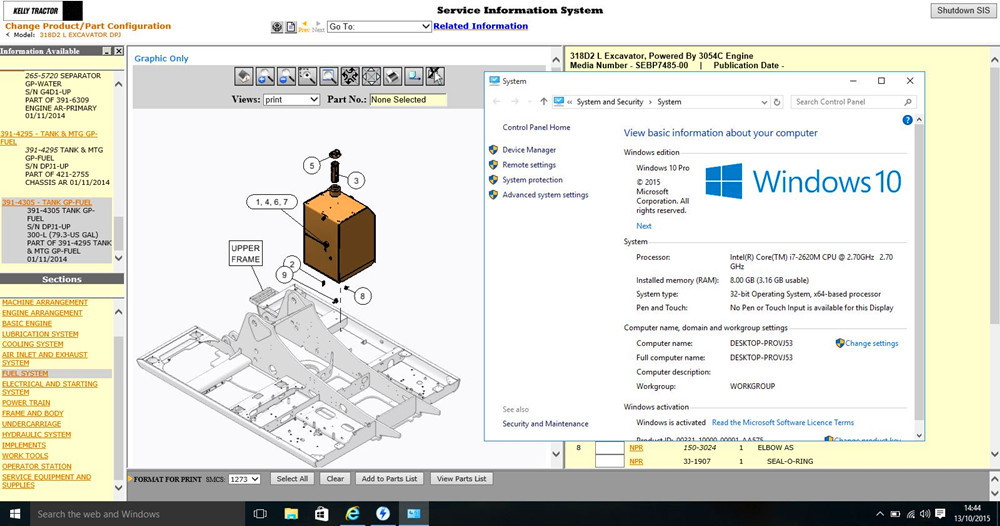Open Security and Maintenance link
Image resolution: width=1000 pixels, height=526 pixels.
click(545, 423)
